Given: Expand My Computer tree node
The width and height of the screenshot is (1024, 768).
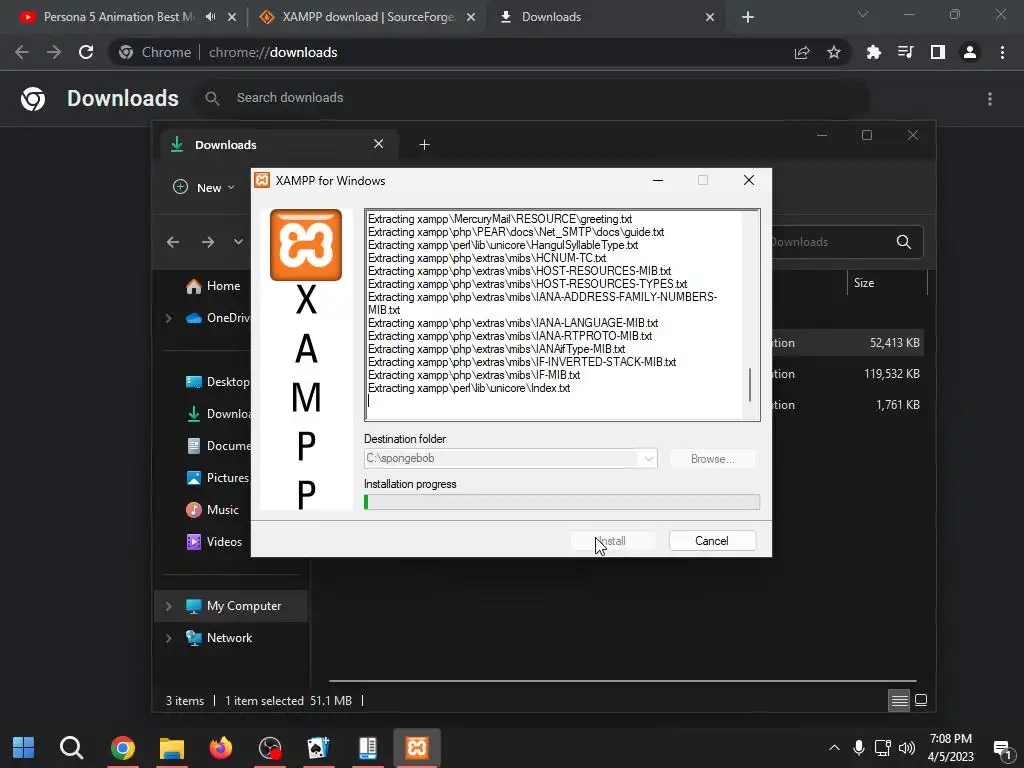Looking at the screenshot, I should pos(168,606).
